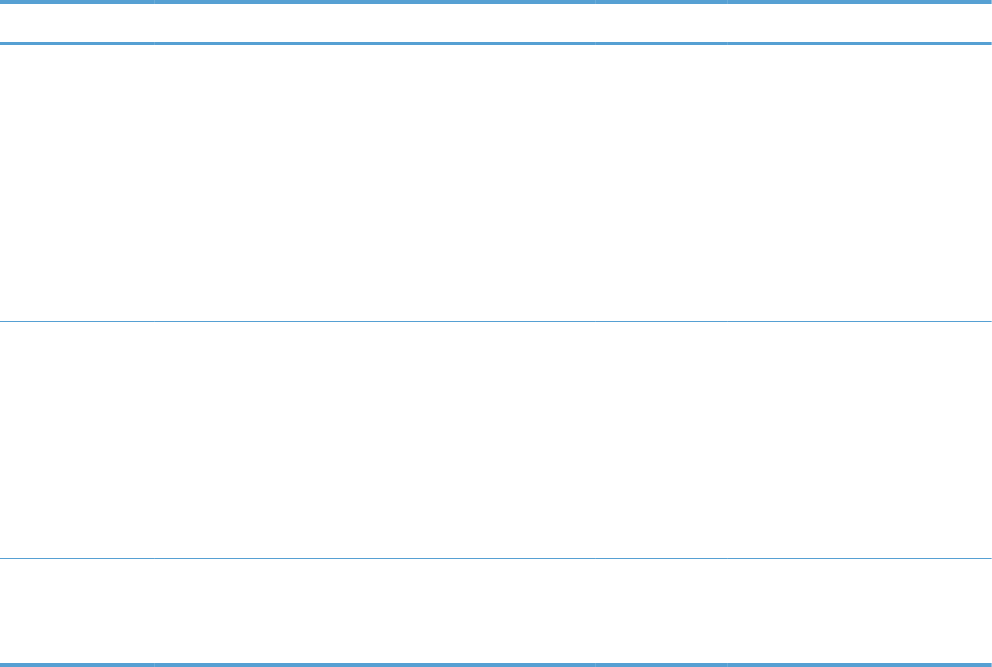This screenshot has width=992, height=667.
Task: Click the third column header cell
Action: point(660,23)
